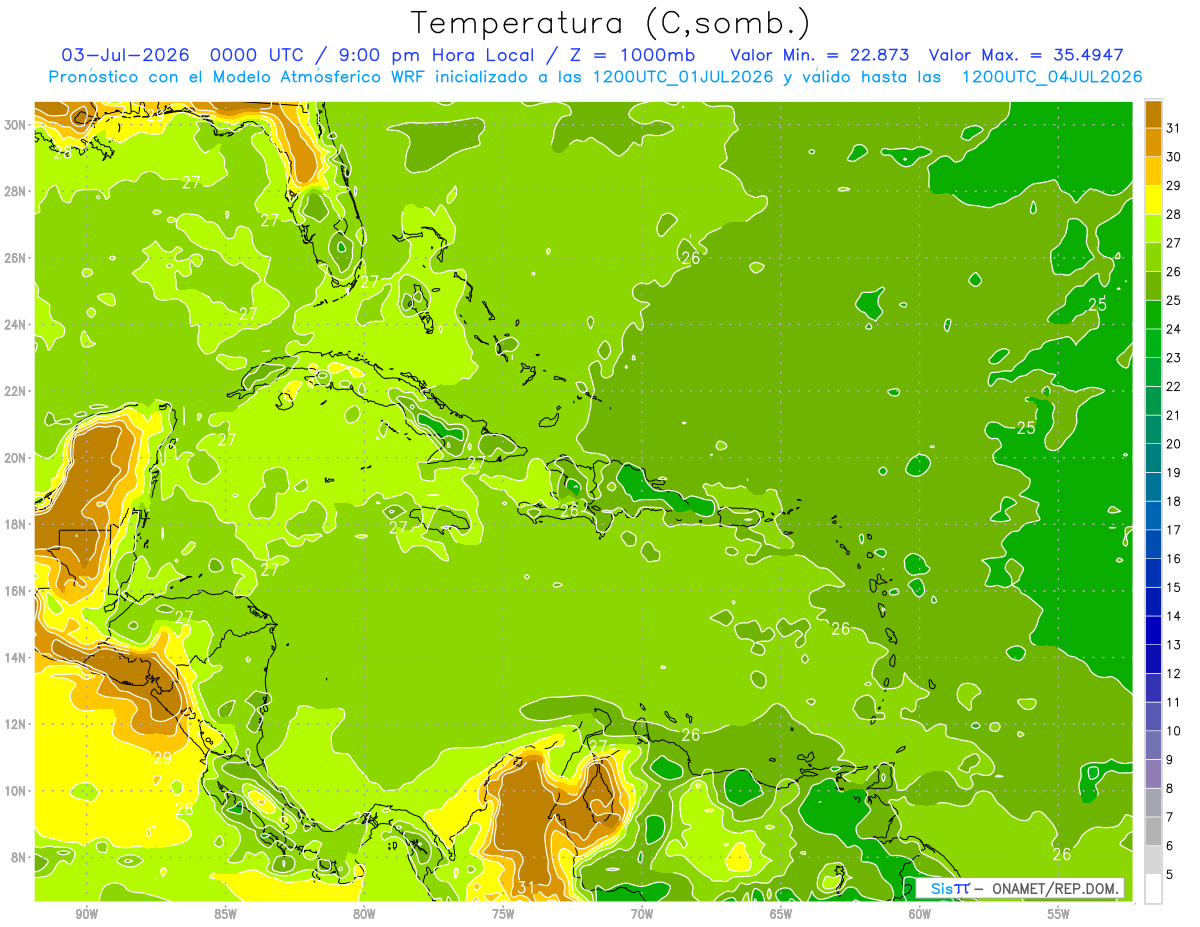Pick the dark blue swatch between 13 and 14
Image resolution: width=1200 pixels, height=927 pixels.
(x=1153, y=630)
